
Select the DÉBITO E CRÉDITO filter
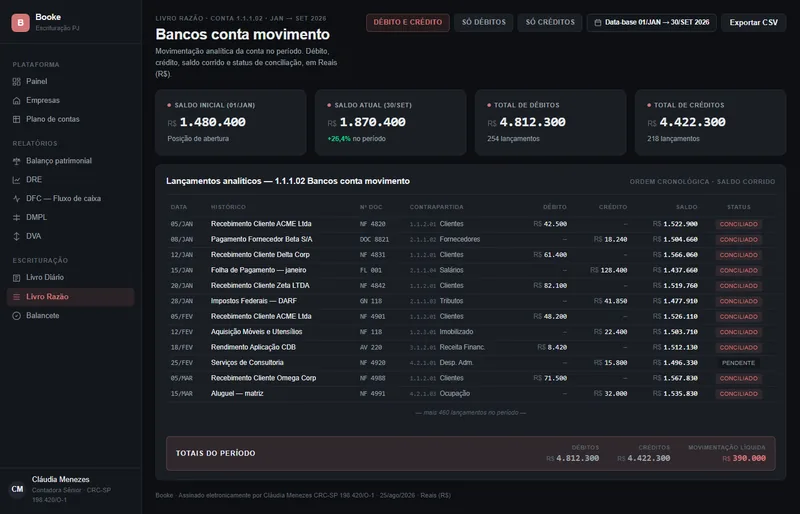tap(408, 22)
